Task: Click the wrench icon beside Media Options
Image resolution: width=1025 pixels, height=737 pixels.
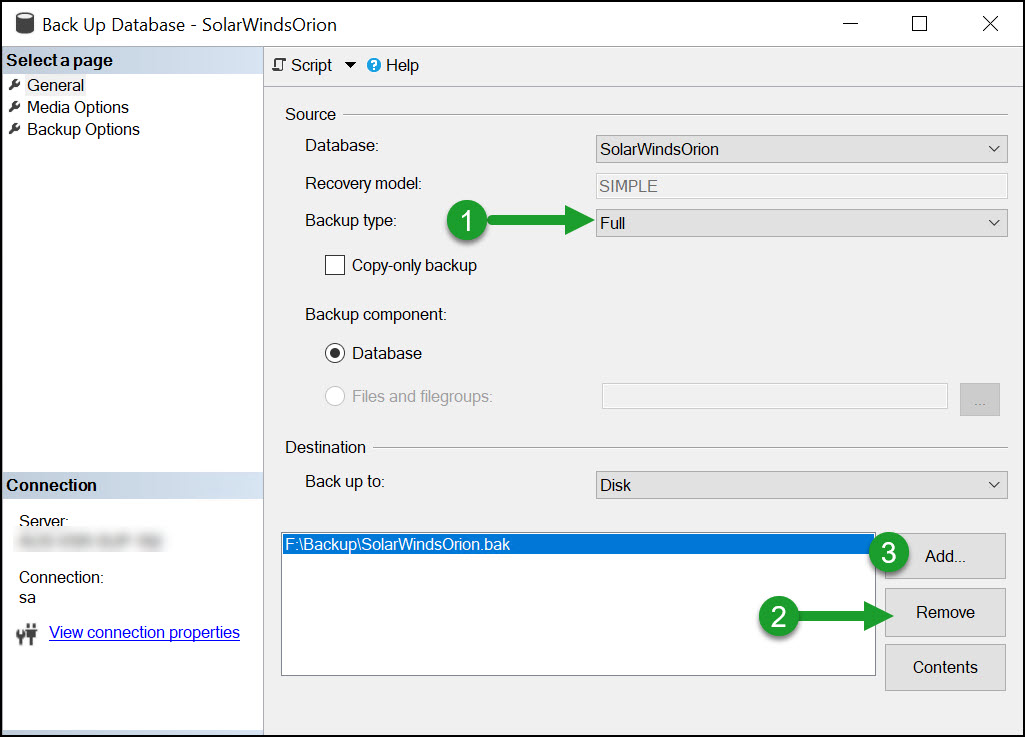Action: click(15, 107)
